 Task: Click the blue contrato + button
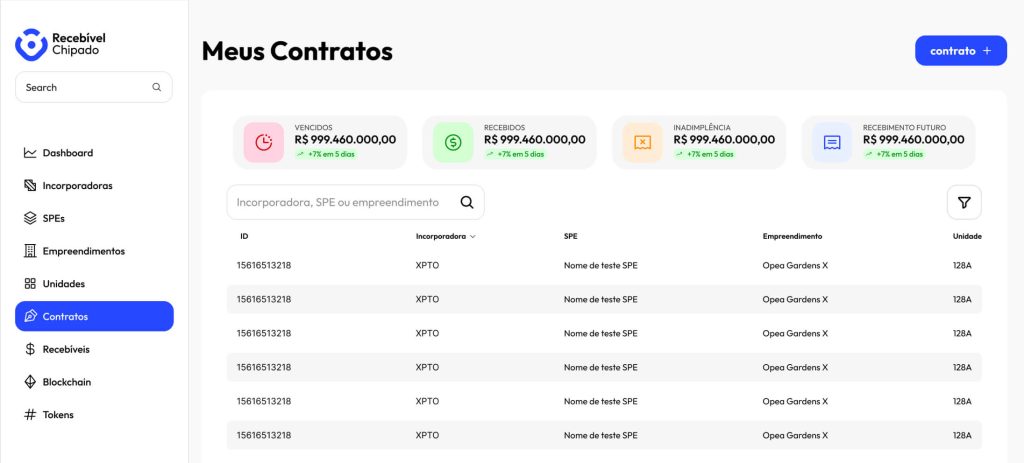[961, 51]
